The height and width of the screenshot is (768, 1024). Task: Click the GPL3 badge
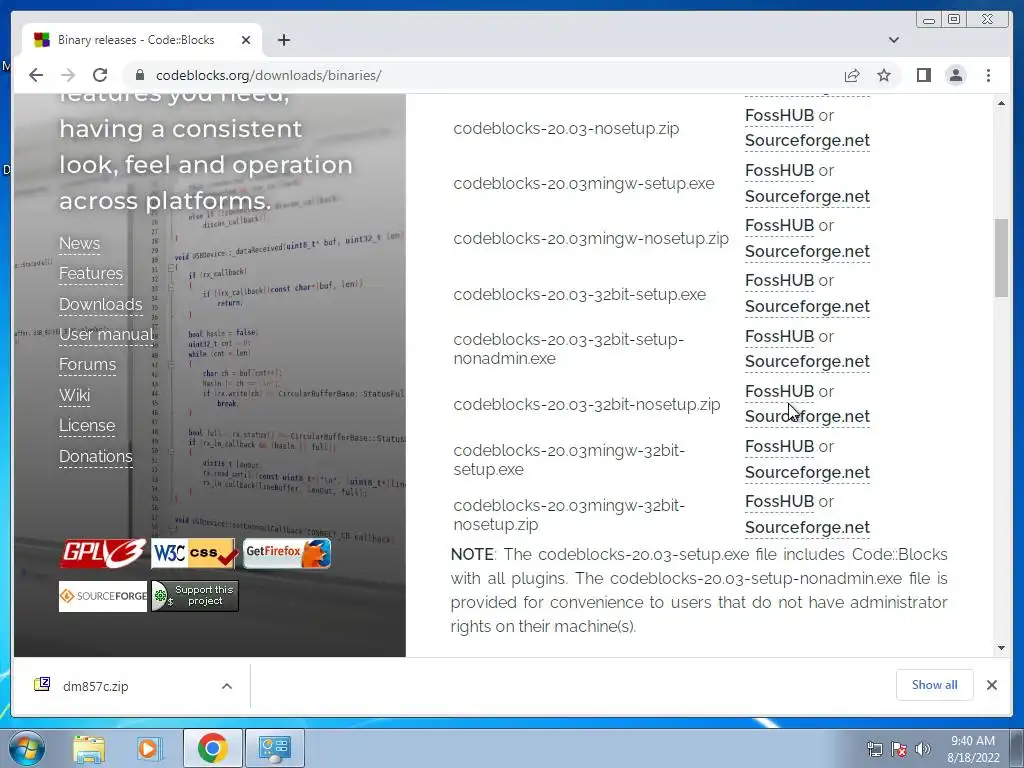pyautogui.click(x=103, y=553)
